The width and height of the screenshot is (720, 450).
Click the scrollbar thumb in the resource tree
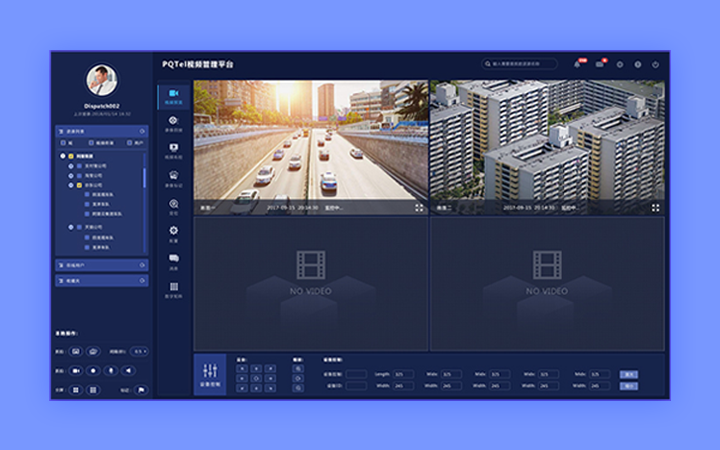pos(145,178)
